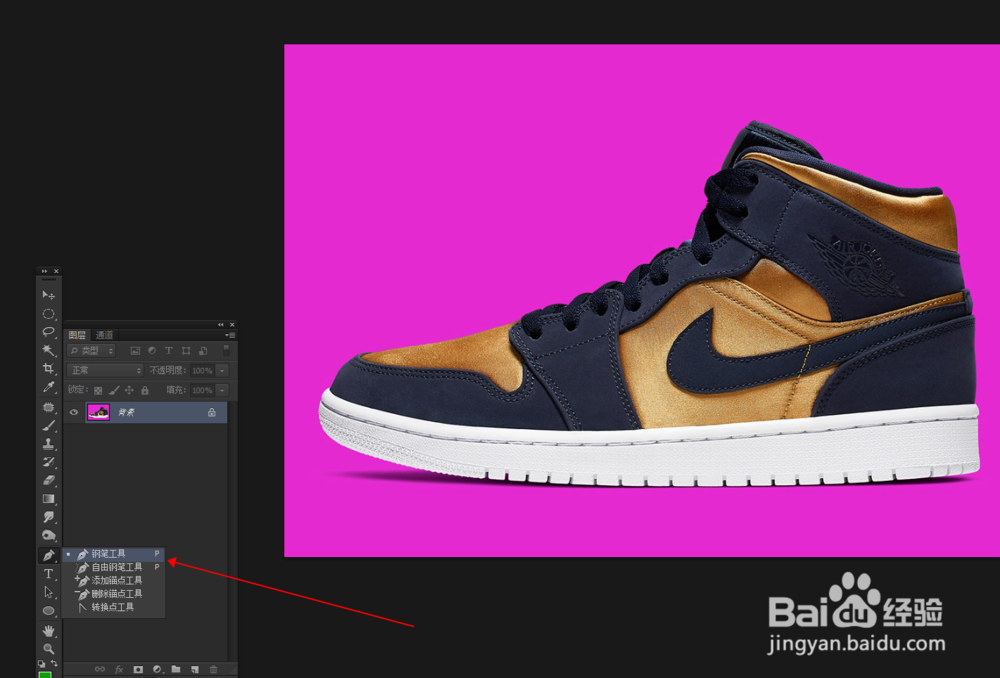This screenshot has height=678, width=1000.
Task: Open the 填充 fill slider arrow
Action: coord(222,390)
